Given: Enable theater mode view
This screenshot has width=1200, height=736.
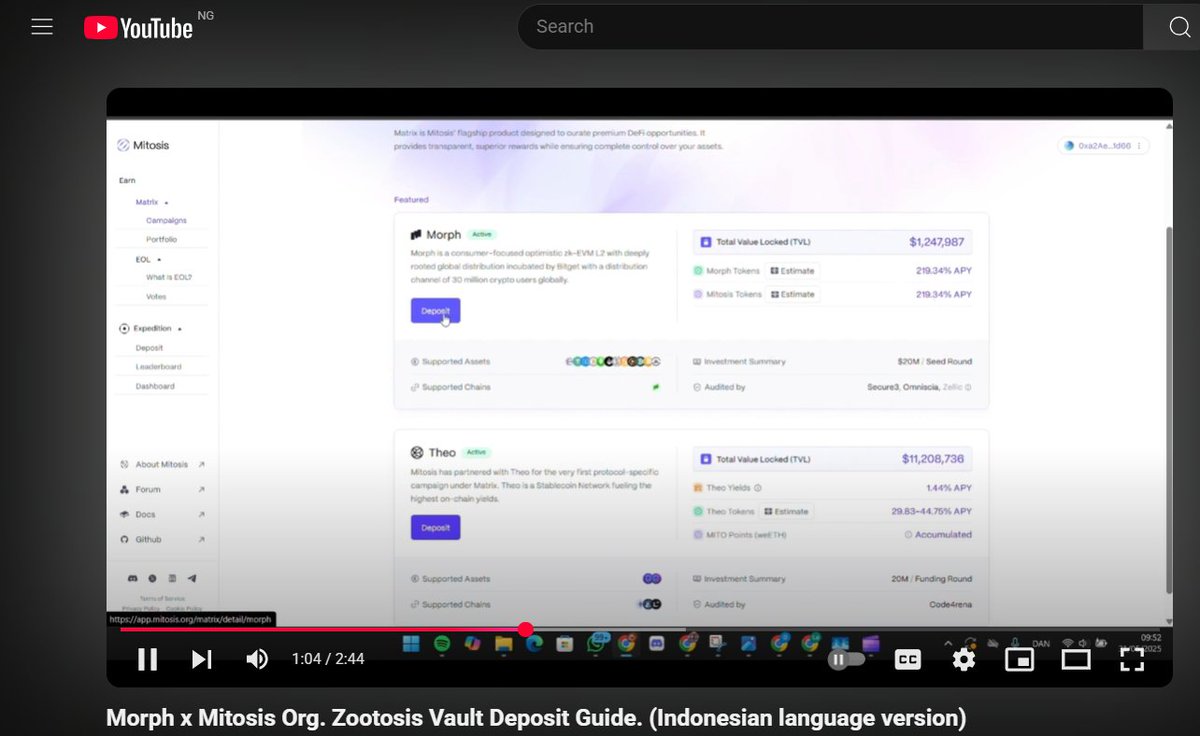Looking at the screenshot, I should pos(1075,659).
